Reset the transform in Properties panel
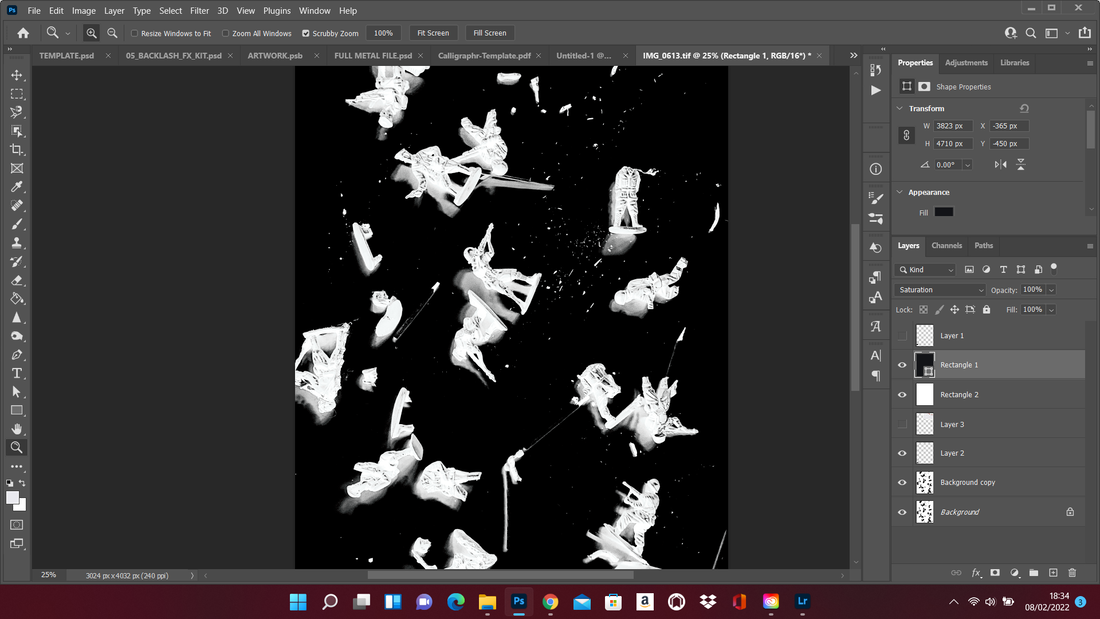This screenshot has height=619, width=1100. click(1024, 108)
